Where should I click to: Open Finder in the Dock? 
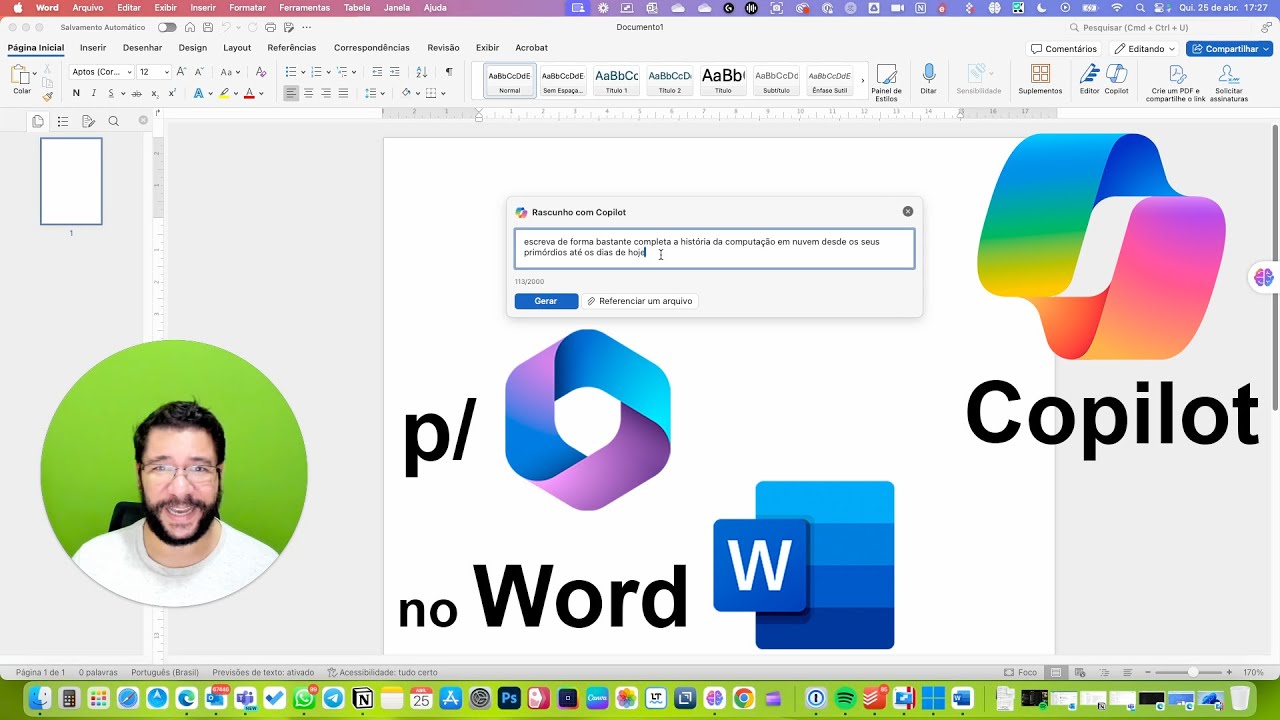pos(40,698)
